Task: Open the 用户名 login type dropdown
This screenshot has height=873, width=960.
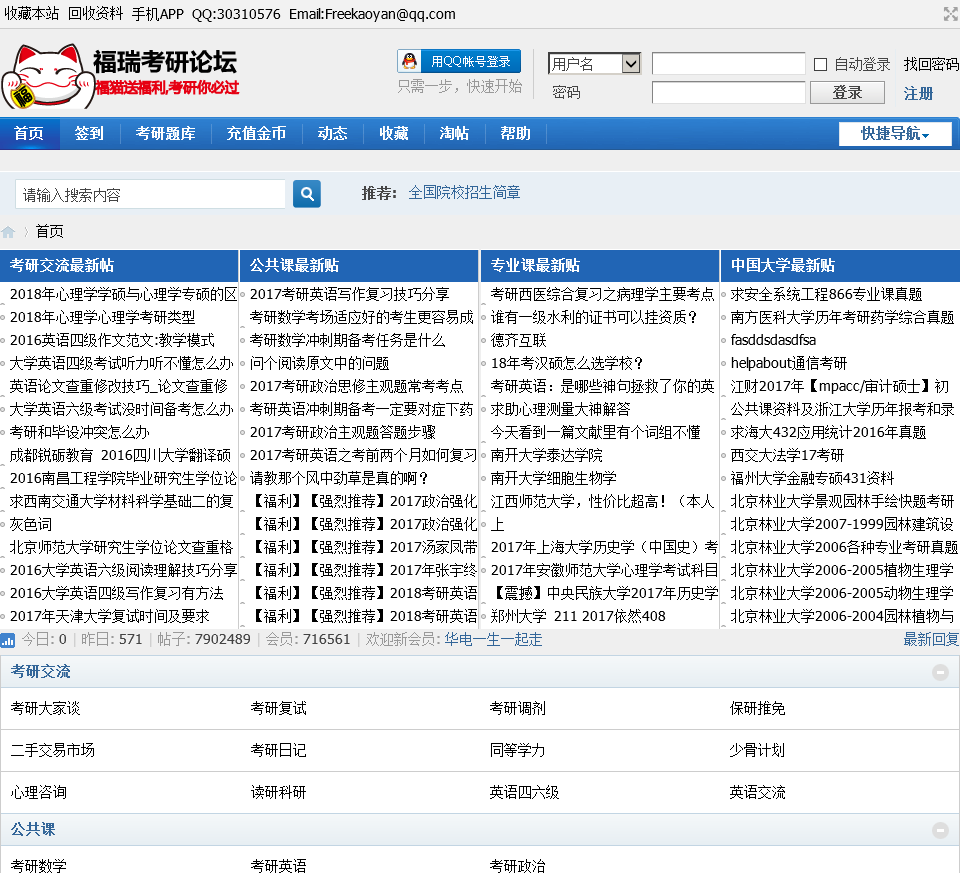Action: tap(594, 64)
